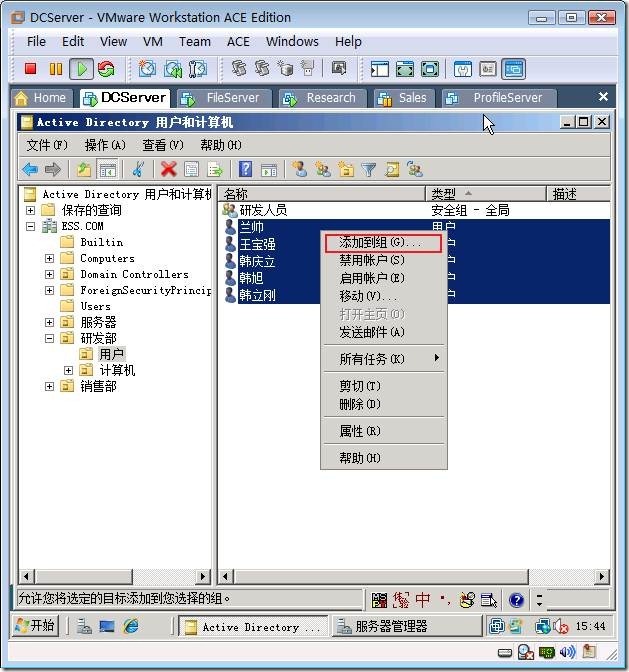The width and height of the screenshot is (629, 672).
Task: Select the Builtin container in tree
Action: (102, 242)
